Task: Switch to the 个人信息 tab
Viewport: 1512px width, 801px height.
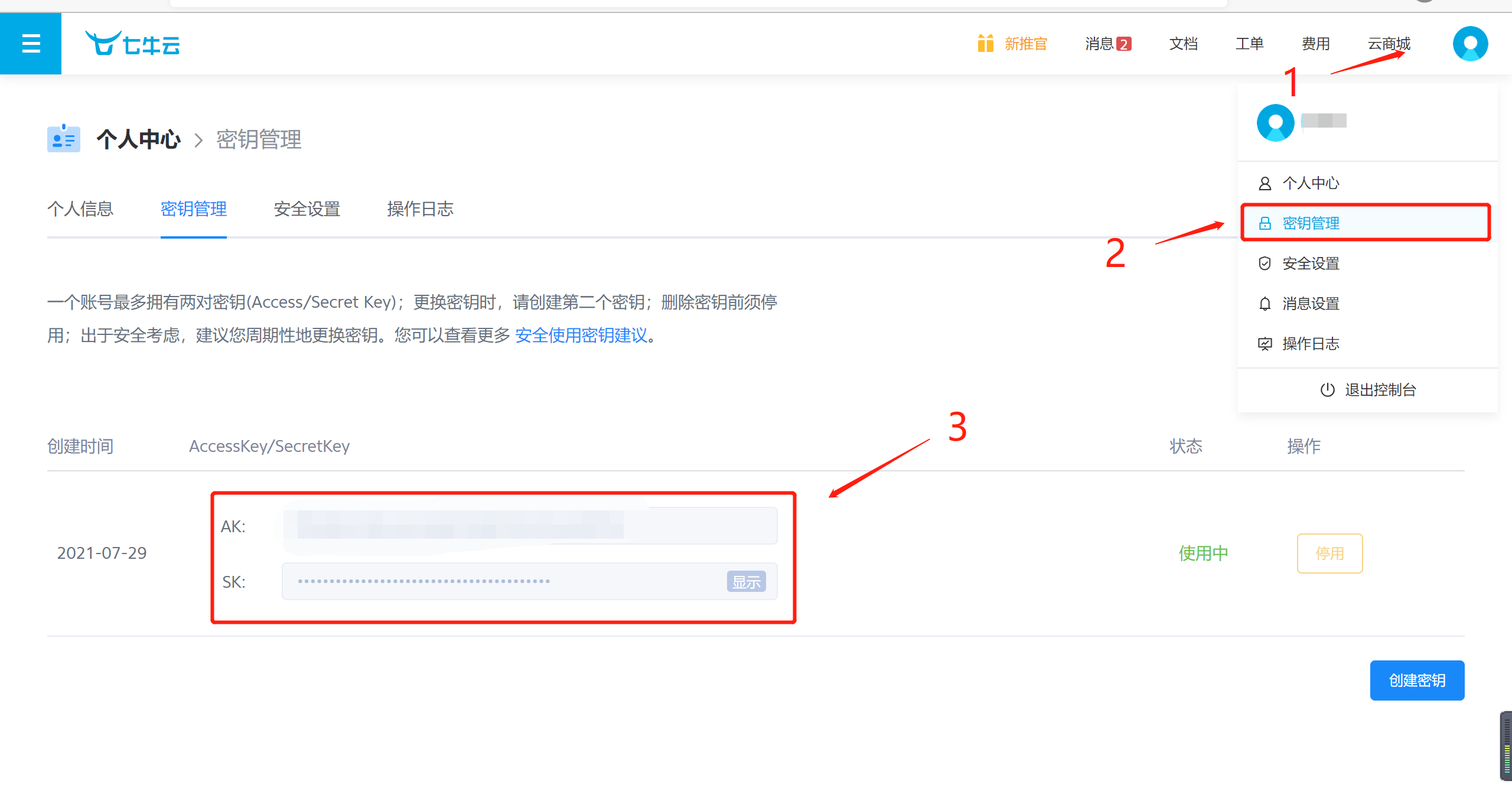Action: (x=80, y=209)
